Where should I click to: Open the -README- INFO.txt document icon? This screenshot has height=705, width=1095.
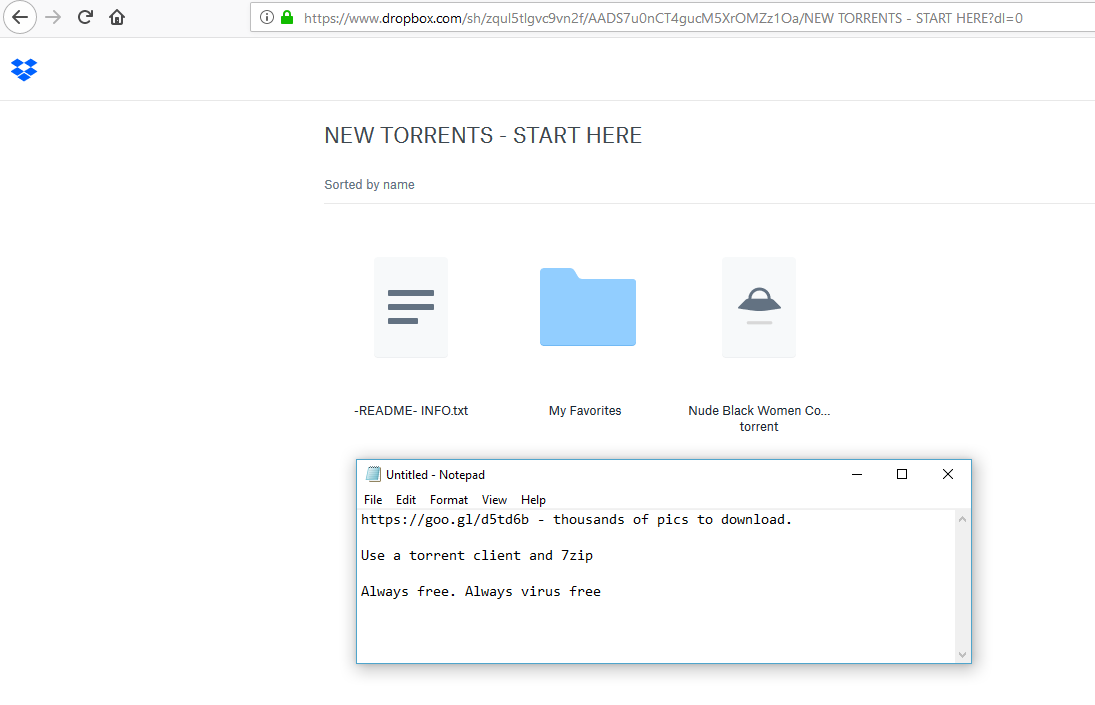pos(411,307)
